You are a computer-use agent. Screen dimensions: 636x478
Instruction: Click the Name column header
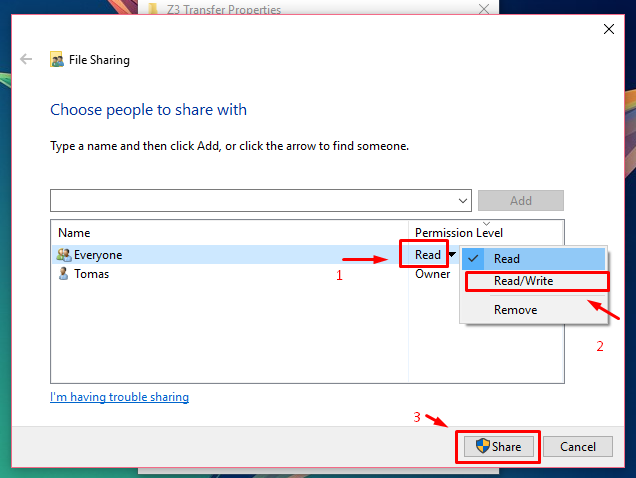pyautogui.click(x=74, y=233)
